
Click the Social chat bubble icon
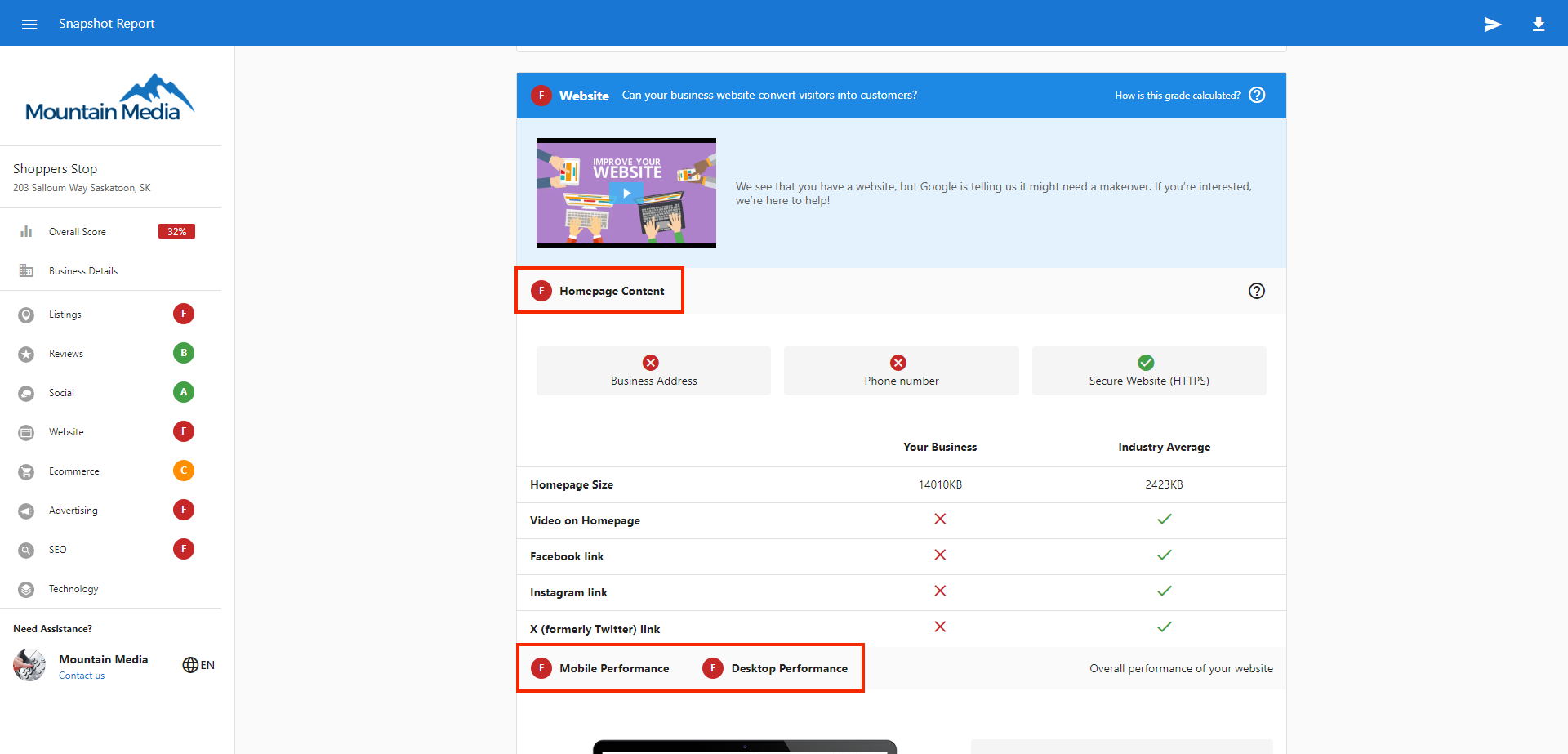26,394
